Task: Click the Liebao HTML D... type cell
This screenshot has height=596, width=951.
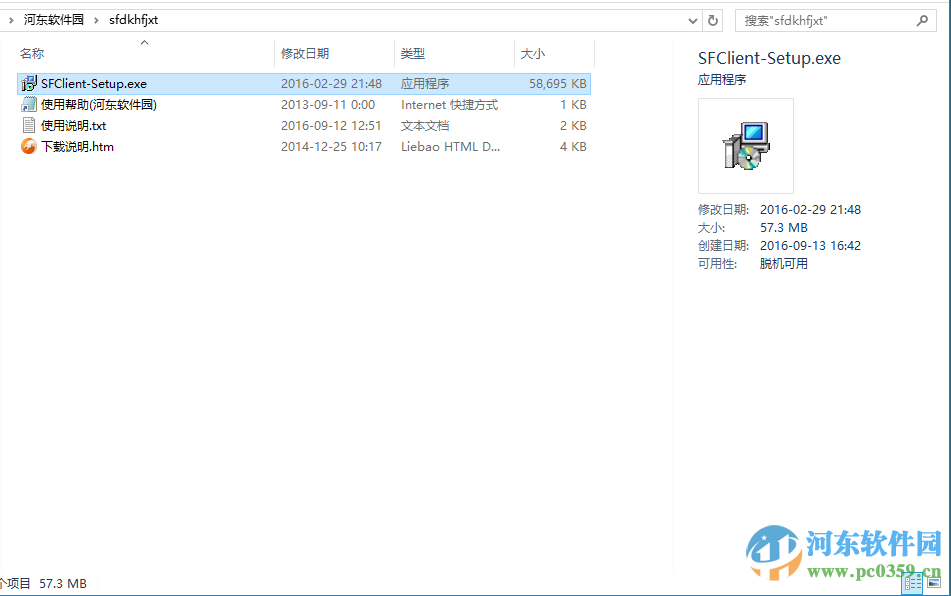Action: (x=450, y=146)
